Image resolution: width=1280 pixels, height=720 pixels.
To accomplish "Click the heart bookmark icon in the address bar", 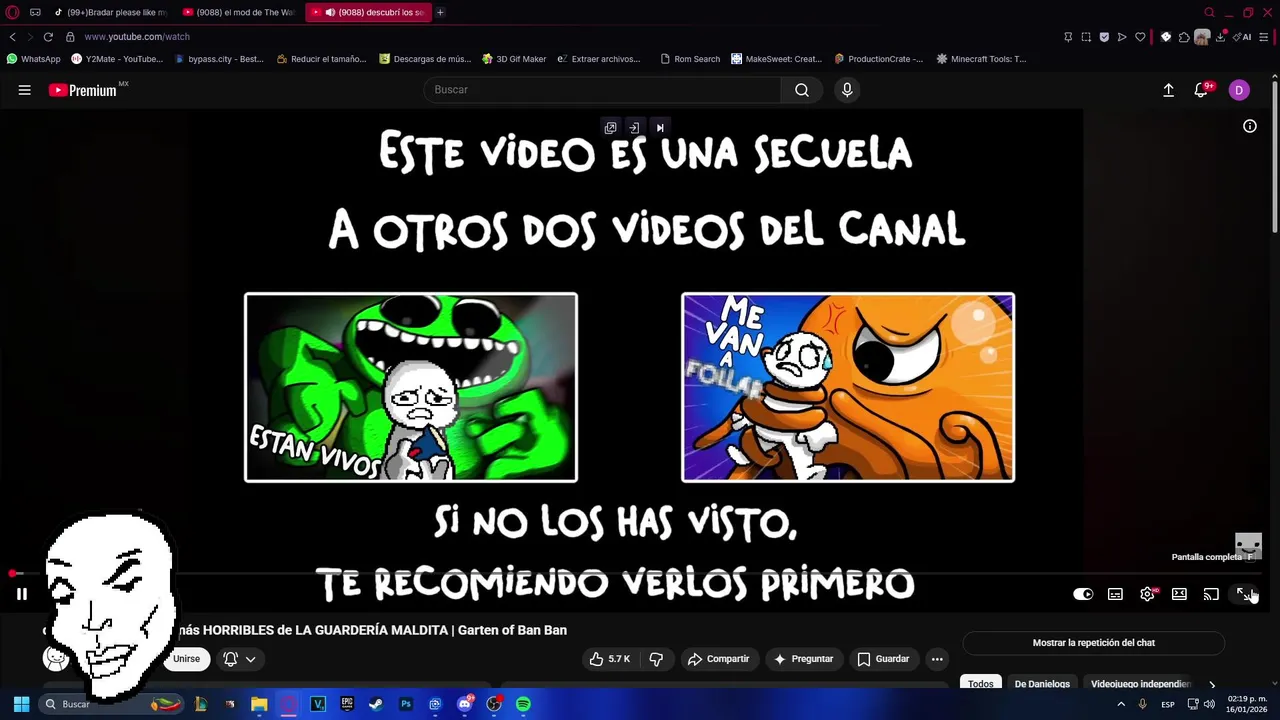I will (x=1140, y=37).
